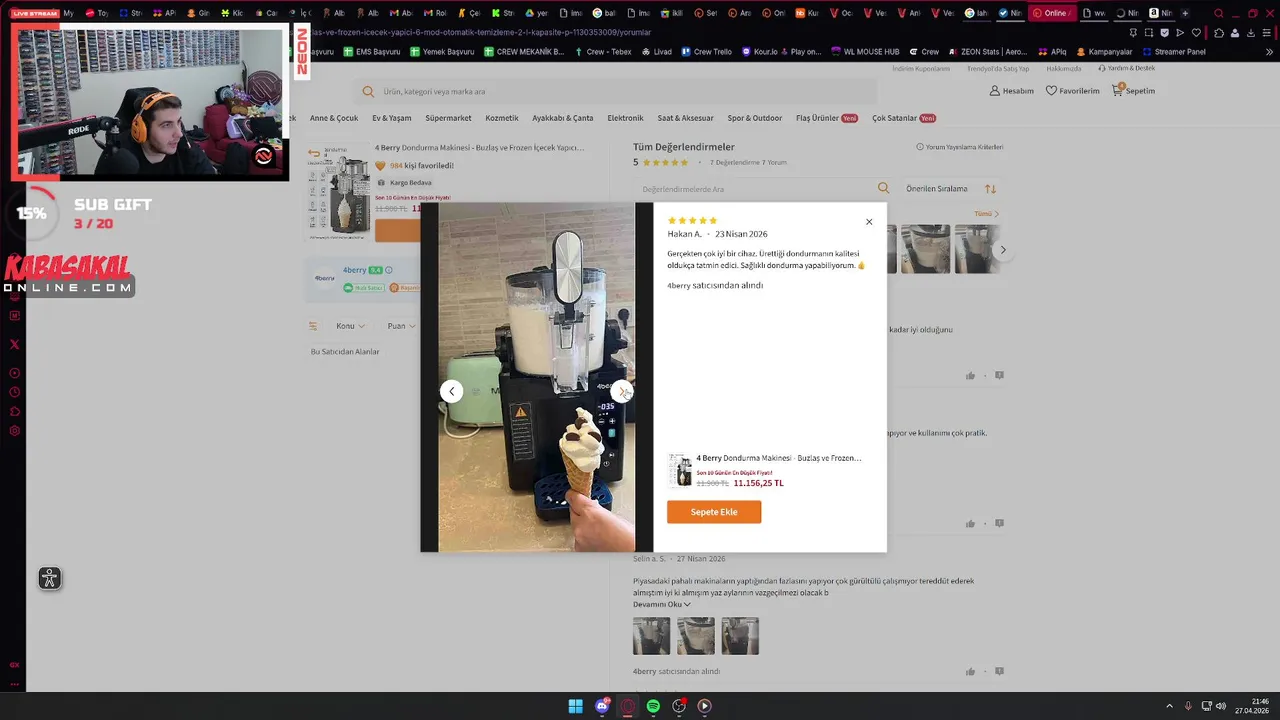Expand Devamını Oku on Selin's review
1280x720 pixels.
tap(661, 604)
